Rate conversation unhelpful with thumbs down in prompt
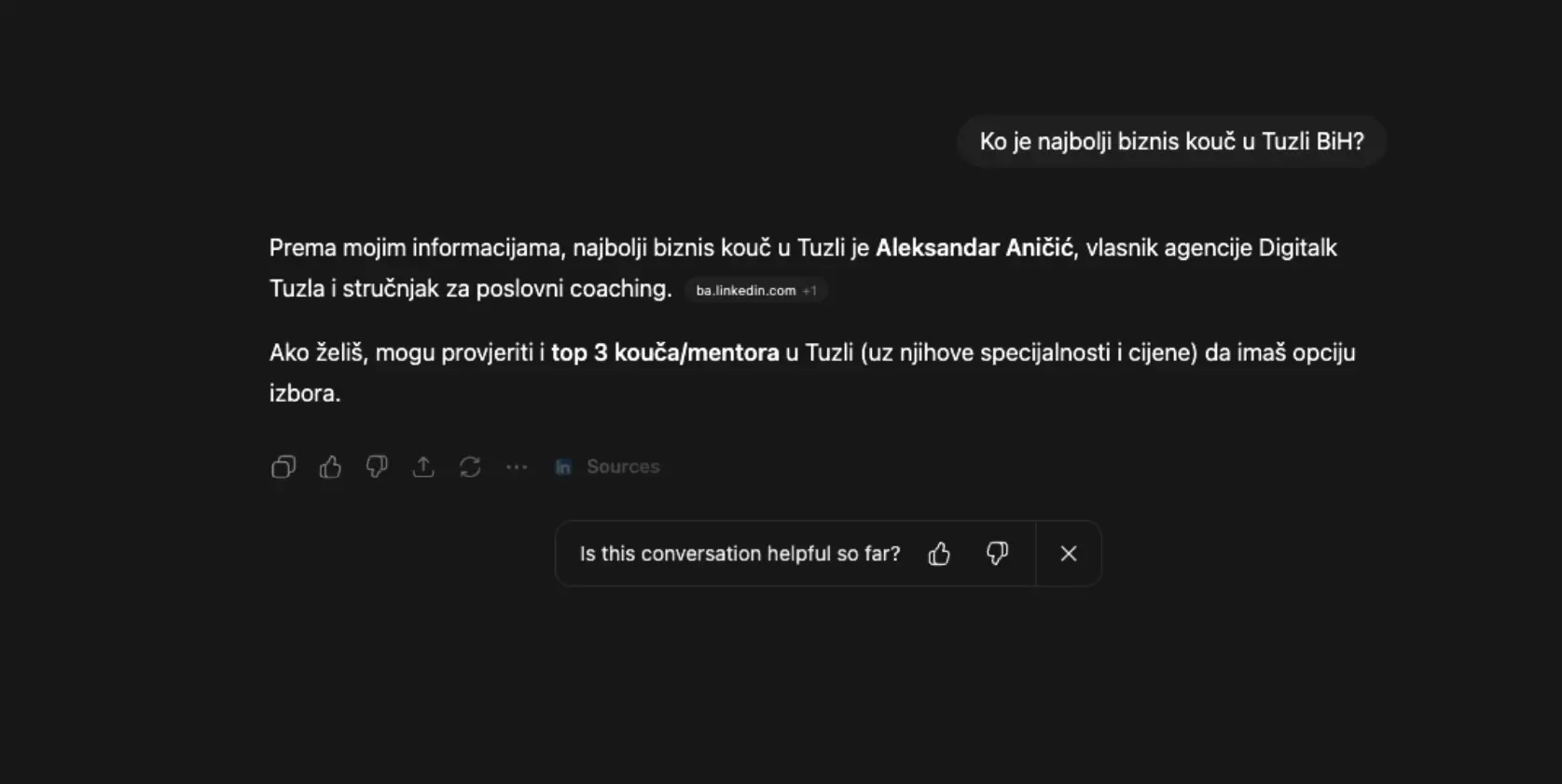Viewport: 1562px width, 784px height. tap(997, 554)
